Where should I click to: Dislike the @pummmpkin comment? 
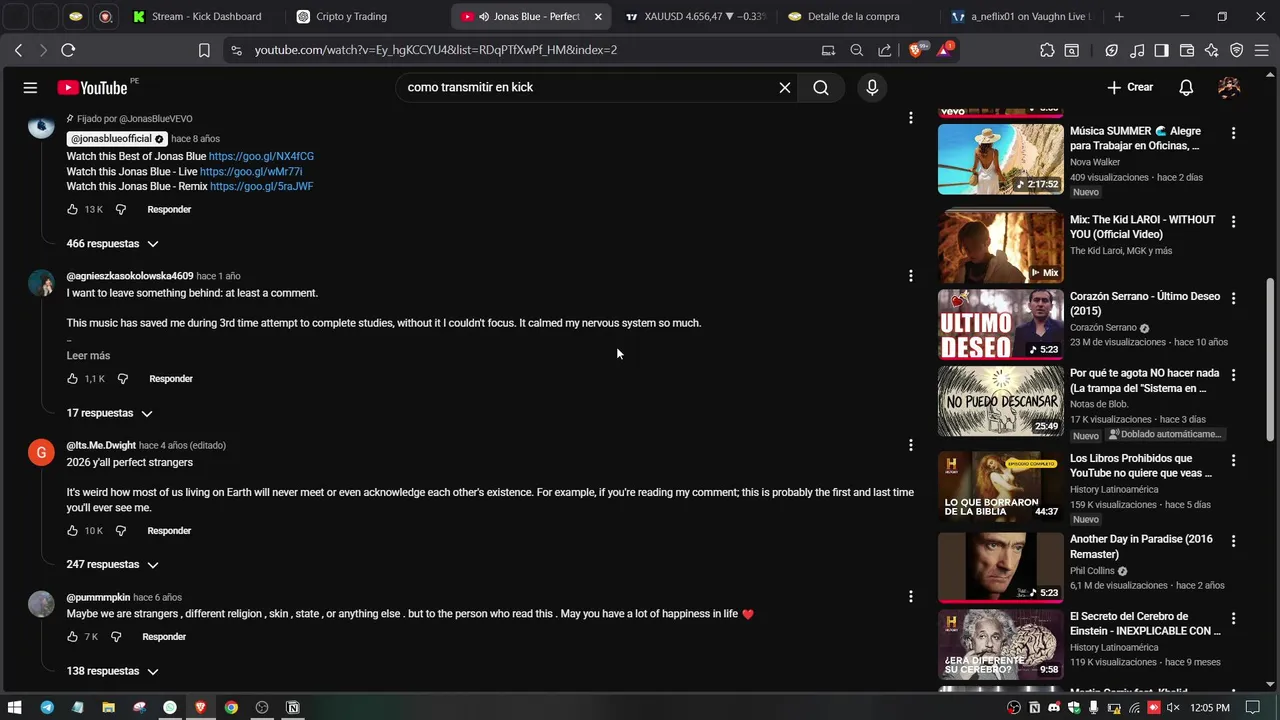point(116,637)
